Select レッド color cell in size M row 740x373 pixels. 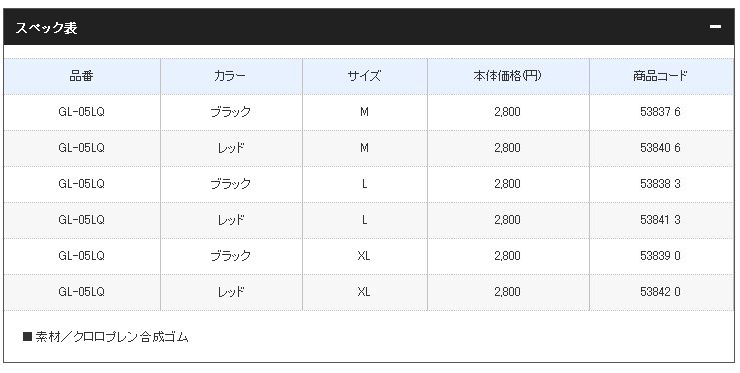point(231,148)
